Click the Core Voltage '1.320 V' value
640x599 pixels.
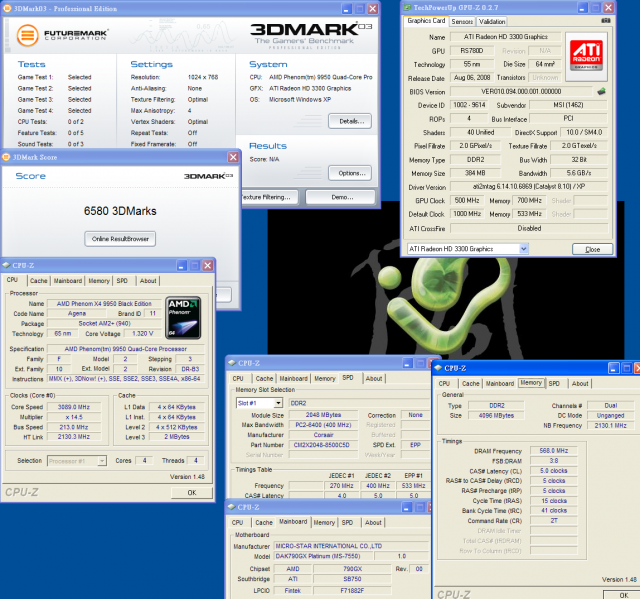coord(143,334)
